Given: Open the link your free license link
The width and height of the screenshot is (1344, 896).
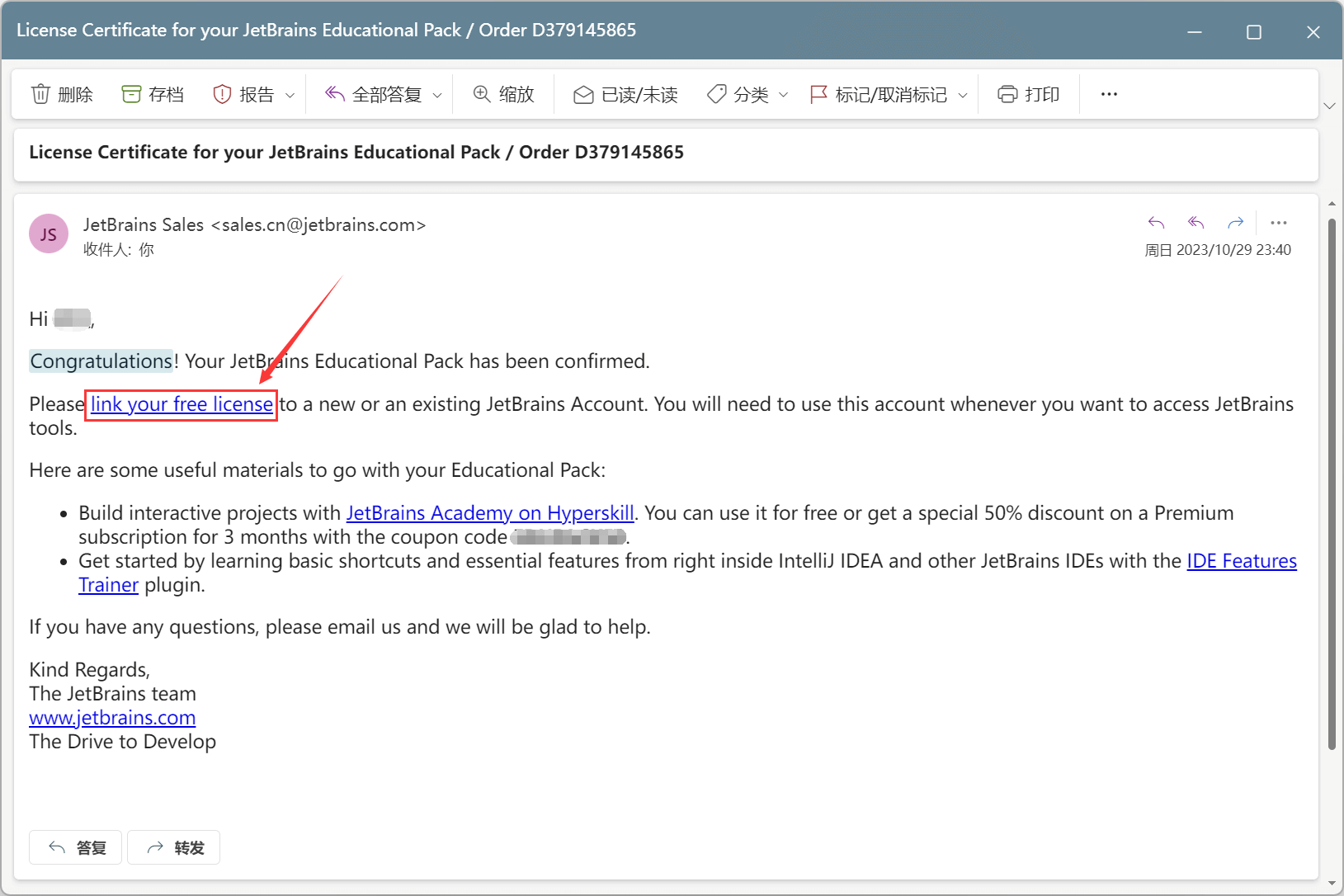Looking at the screenshot, I should point(182,404).
